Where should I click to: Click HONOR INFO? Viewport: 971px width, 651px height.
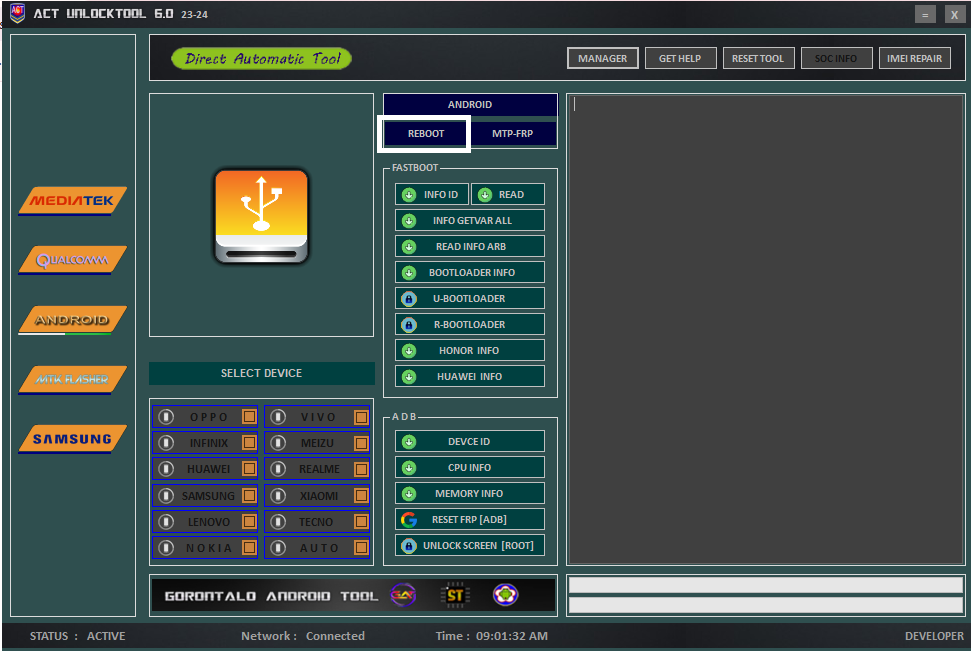click(x=470, y=351)
